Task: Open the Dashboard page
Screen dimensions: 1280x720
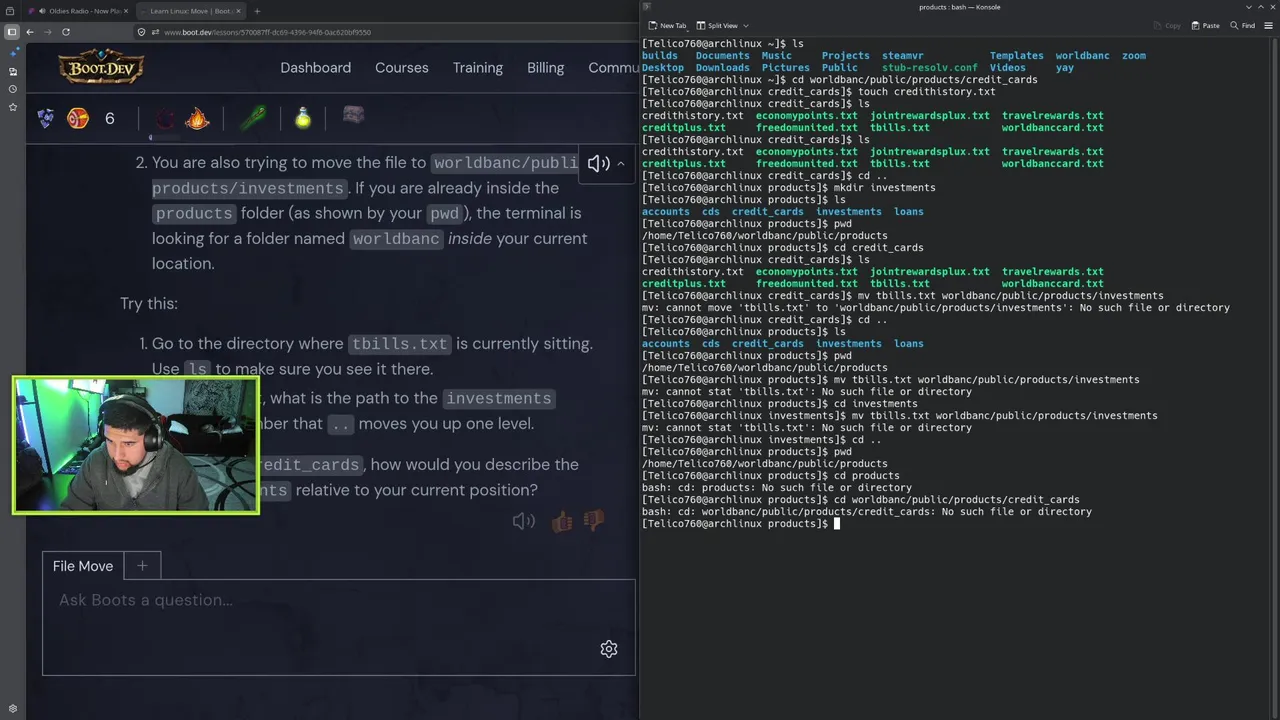Action: point(315,68)
